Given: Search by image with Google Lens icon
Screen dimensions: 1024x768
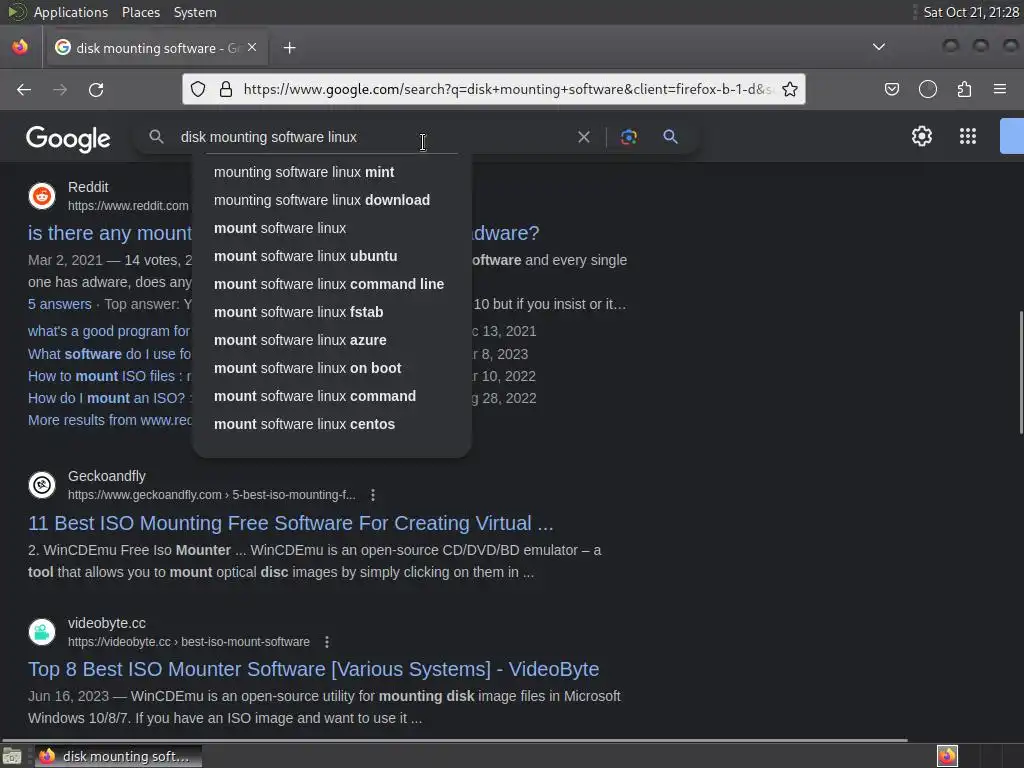Looking at the screenshot, I should pos(629,137).
